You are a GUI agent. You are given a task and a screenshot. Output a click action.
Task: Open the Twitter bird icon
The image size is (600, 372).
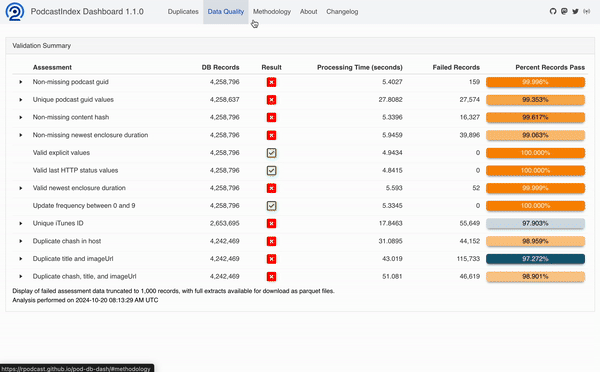click(x=575, y=11)
